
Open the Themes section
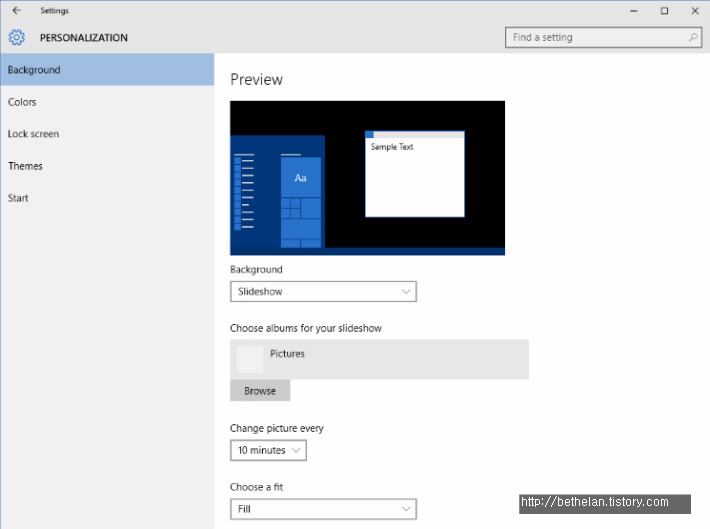coord(107,166)
